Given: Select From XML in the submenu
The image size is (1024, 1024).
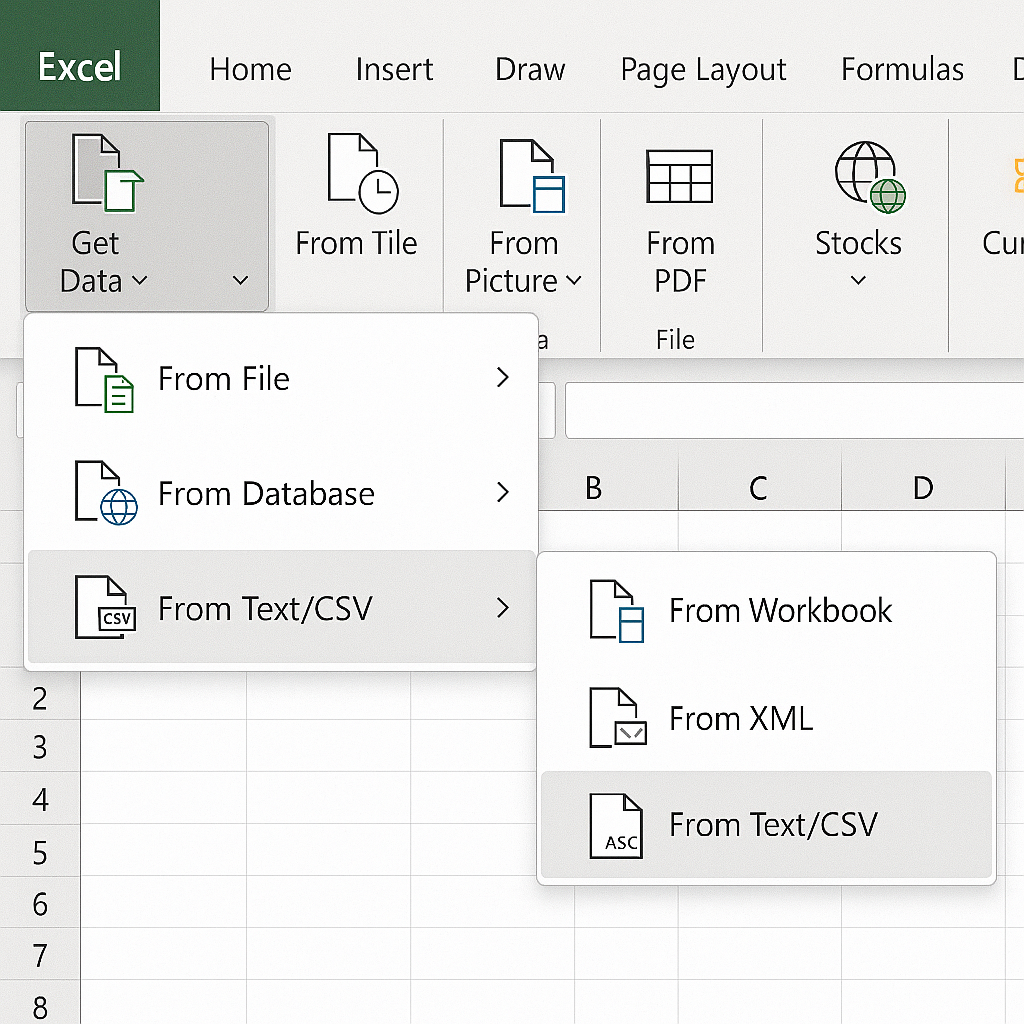Looking at the screenshot, I should click(767, 718).
